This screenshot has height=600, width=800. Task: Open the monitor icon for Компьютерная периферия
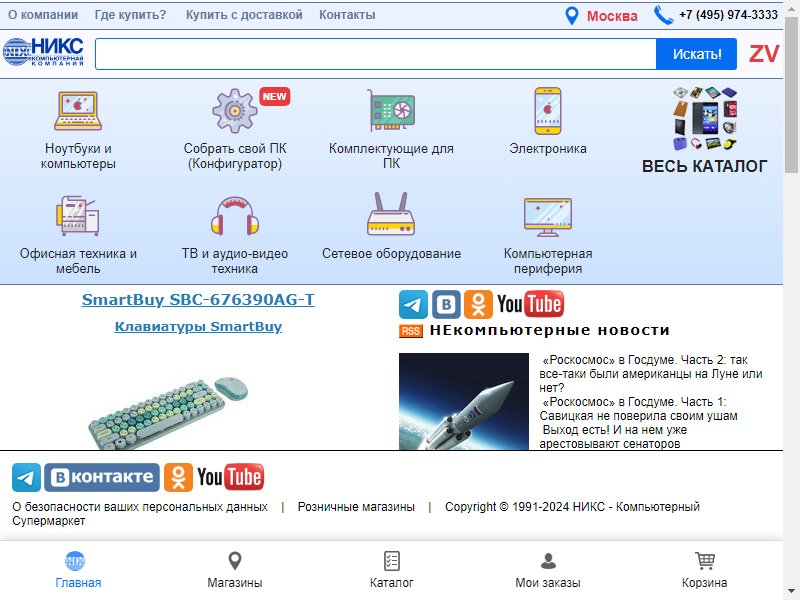pos(548,217)
